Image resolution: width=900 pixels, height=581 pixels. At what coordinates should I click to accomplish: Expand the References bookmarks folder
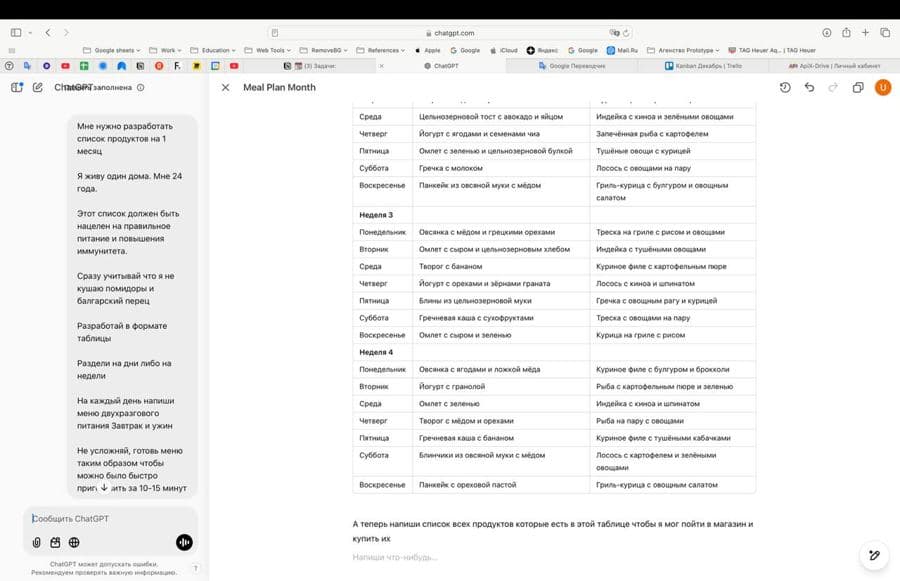(x=381, y=51)
